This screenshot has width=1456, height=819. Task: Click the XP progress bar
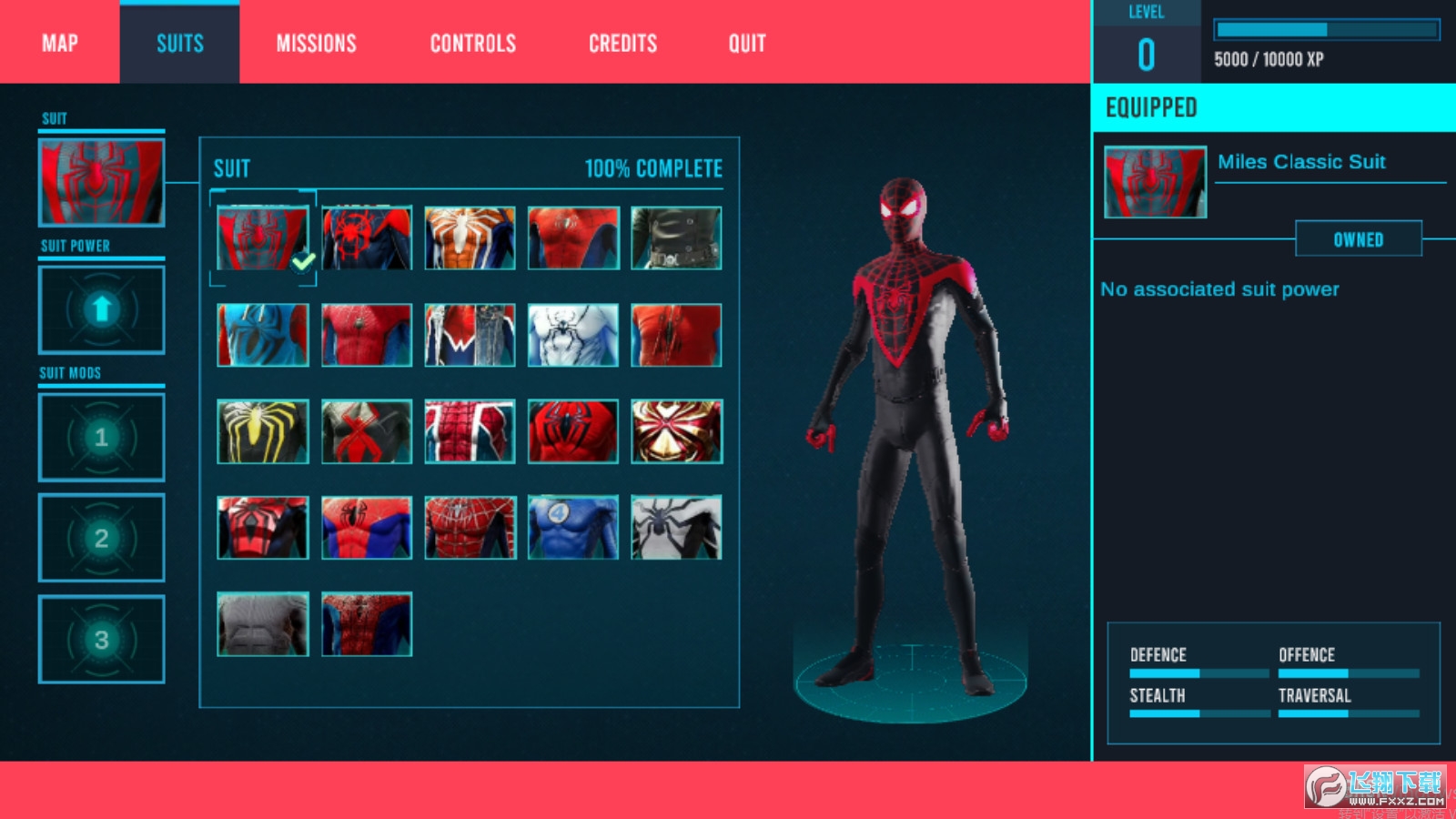click(x=1327, y=30)
